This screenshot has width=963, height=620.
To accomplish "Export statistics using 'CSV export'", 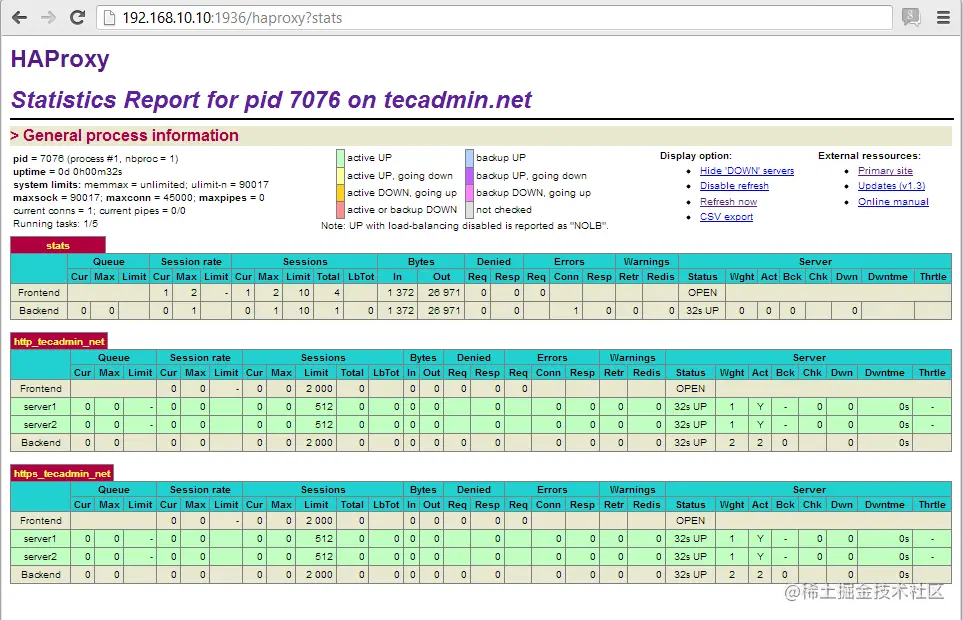I will [x=726, y=216].
